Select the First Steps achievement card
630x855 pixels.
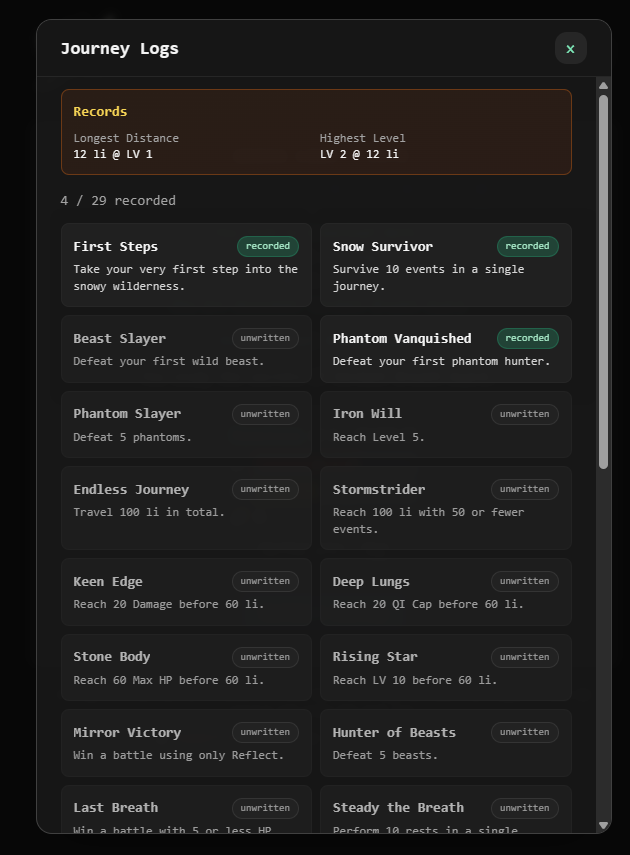pos(186,265)
